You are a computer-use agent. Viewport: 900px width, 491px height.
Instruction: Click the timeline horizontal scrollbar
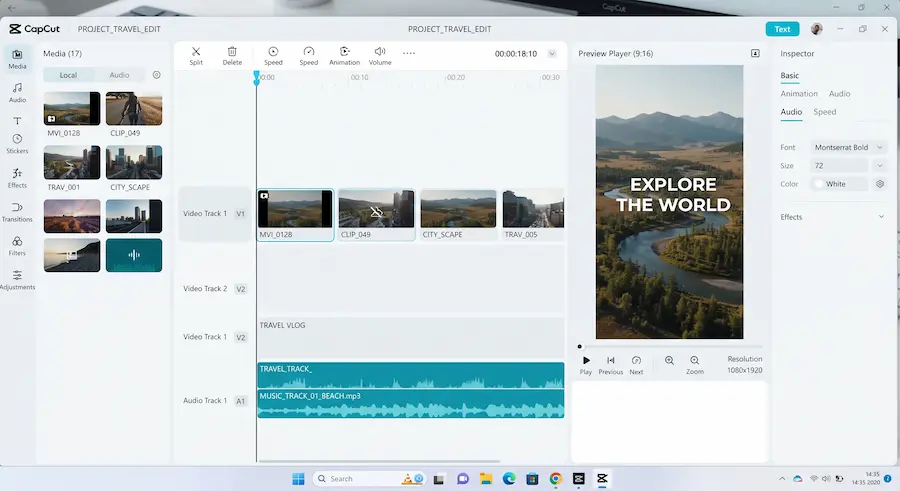[x=379, y=461]
